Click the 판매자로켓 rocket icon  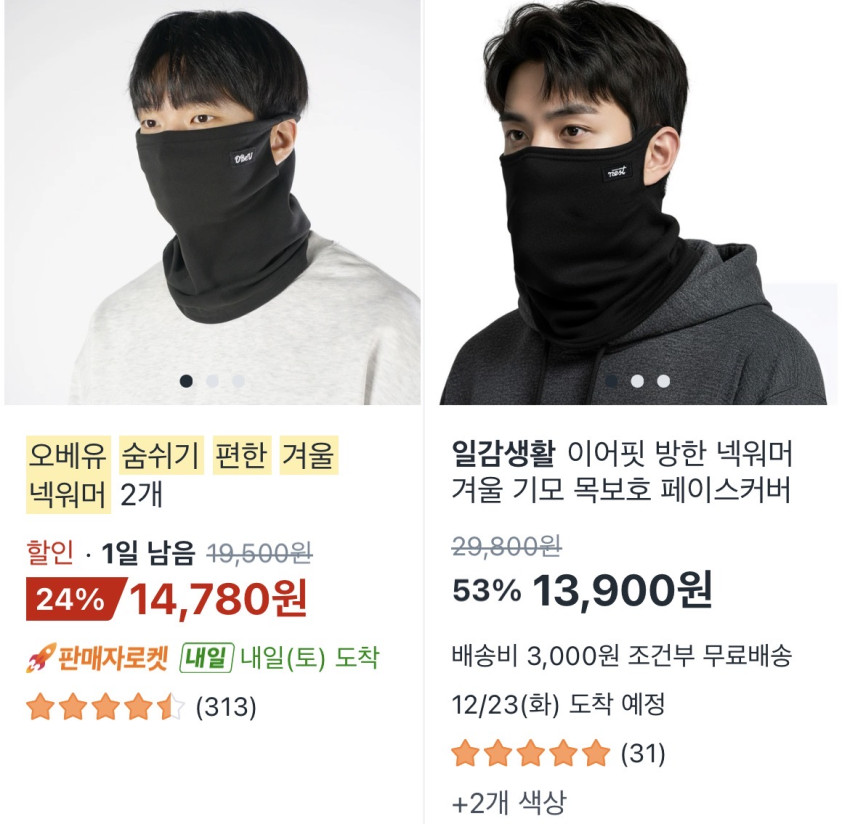click(x=39, y=658)
